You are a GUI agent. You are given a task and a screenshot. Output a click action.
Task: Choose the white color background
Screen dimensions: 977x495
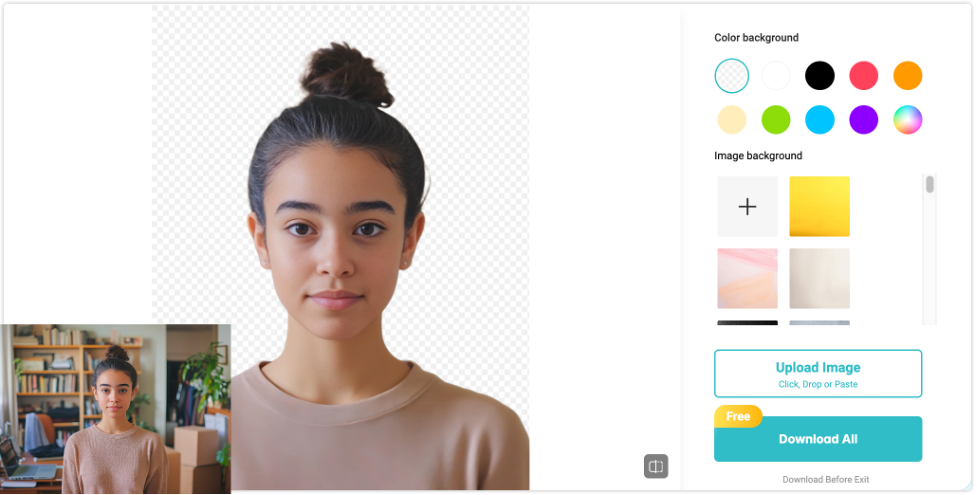(776, 75)
